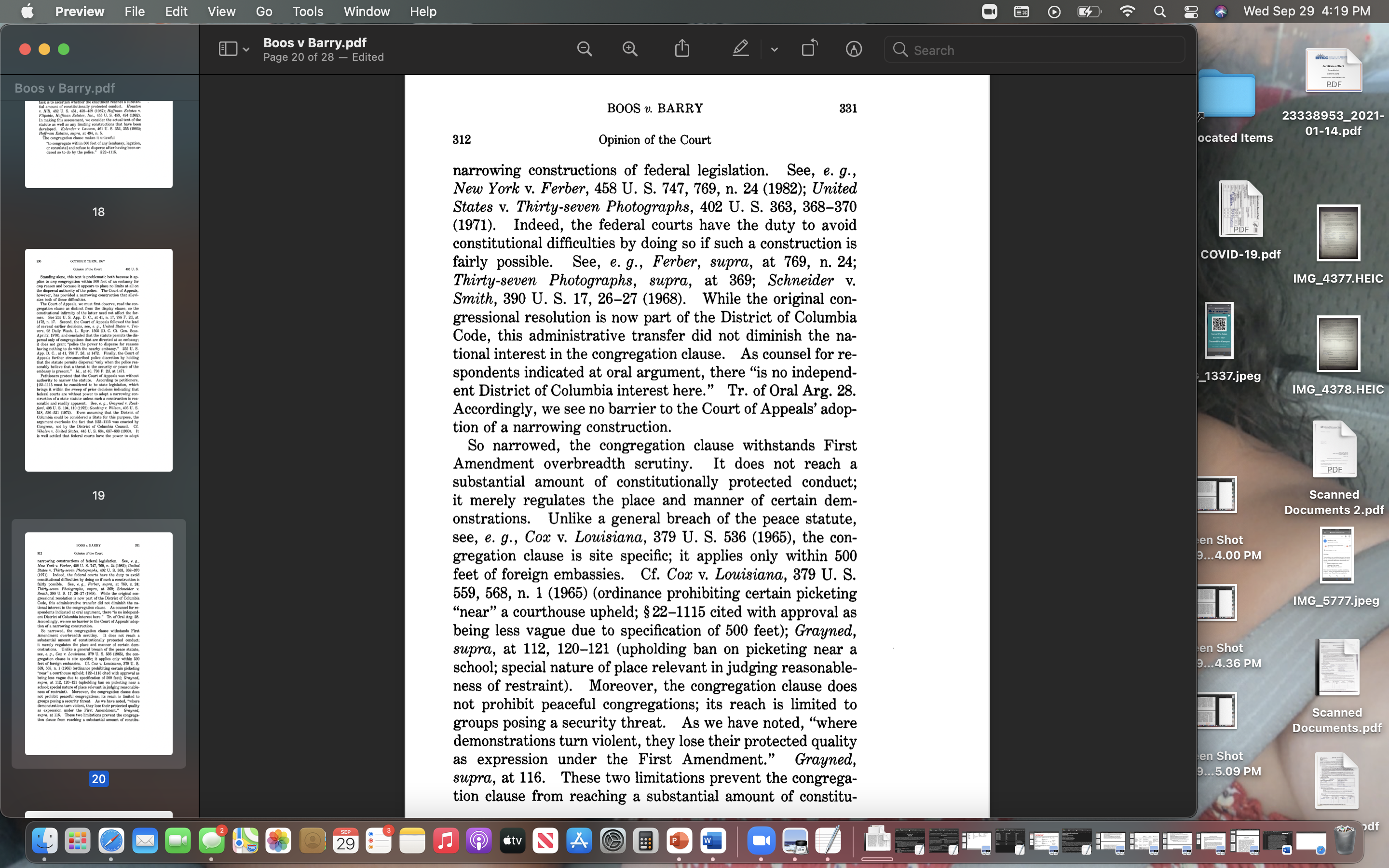Click the date and time in menu bar

point(1307,12)
